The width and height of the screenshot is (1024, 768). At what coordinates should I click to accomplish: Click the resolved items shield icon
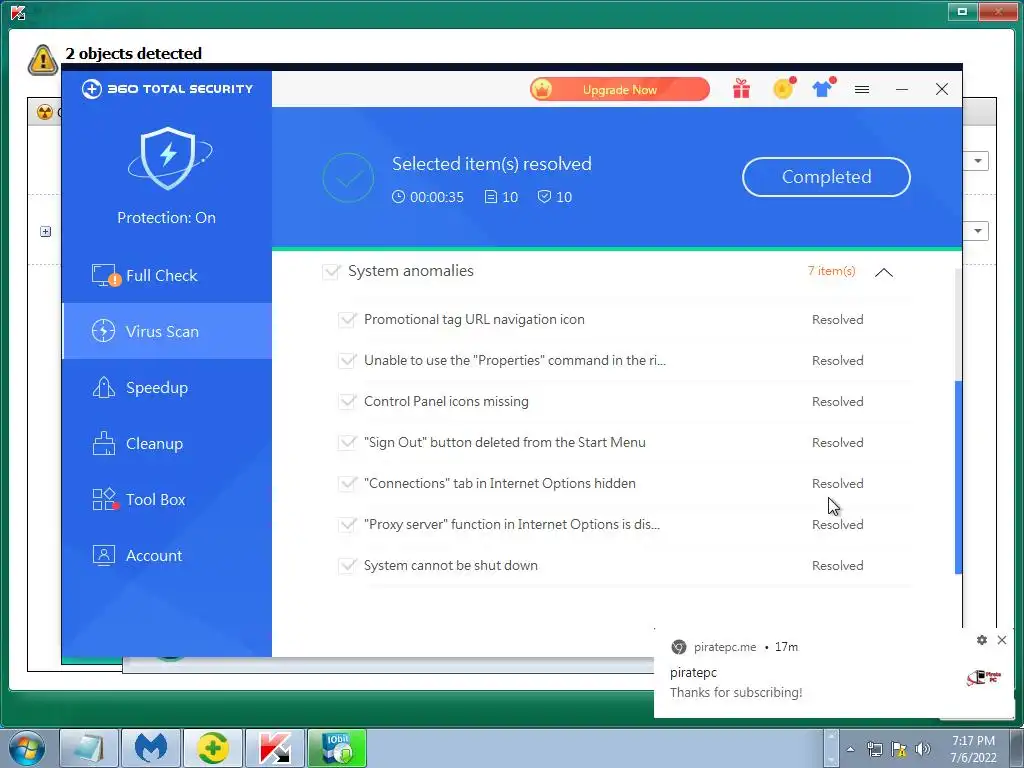544,197
